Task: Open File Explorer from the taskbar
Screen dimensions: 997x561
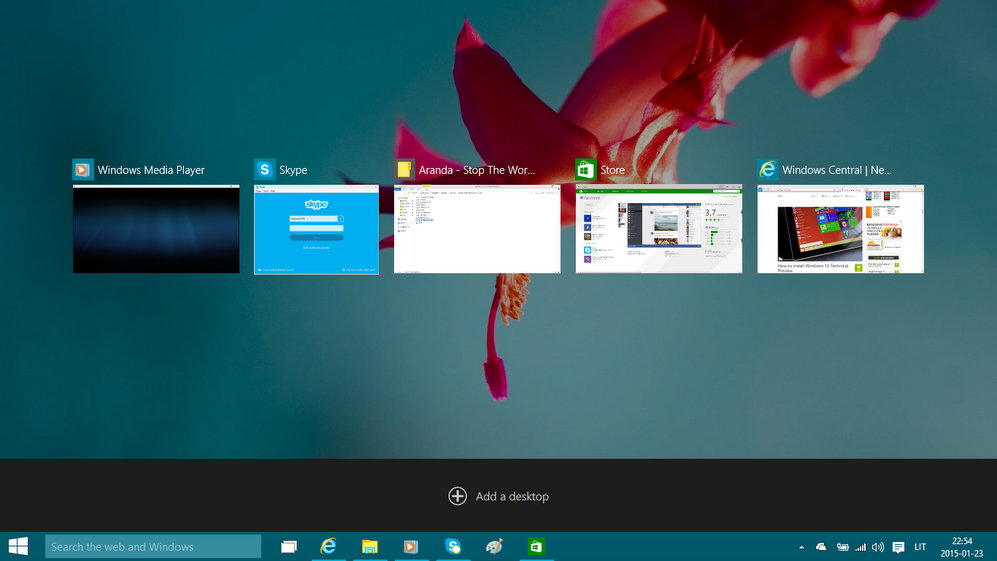Action: [369, 546]
